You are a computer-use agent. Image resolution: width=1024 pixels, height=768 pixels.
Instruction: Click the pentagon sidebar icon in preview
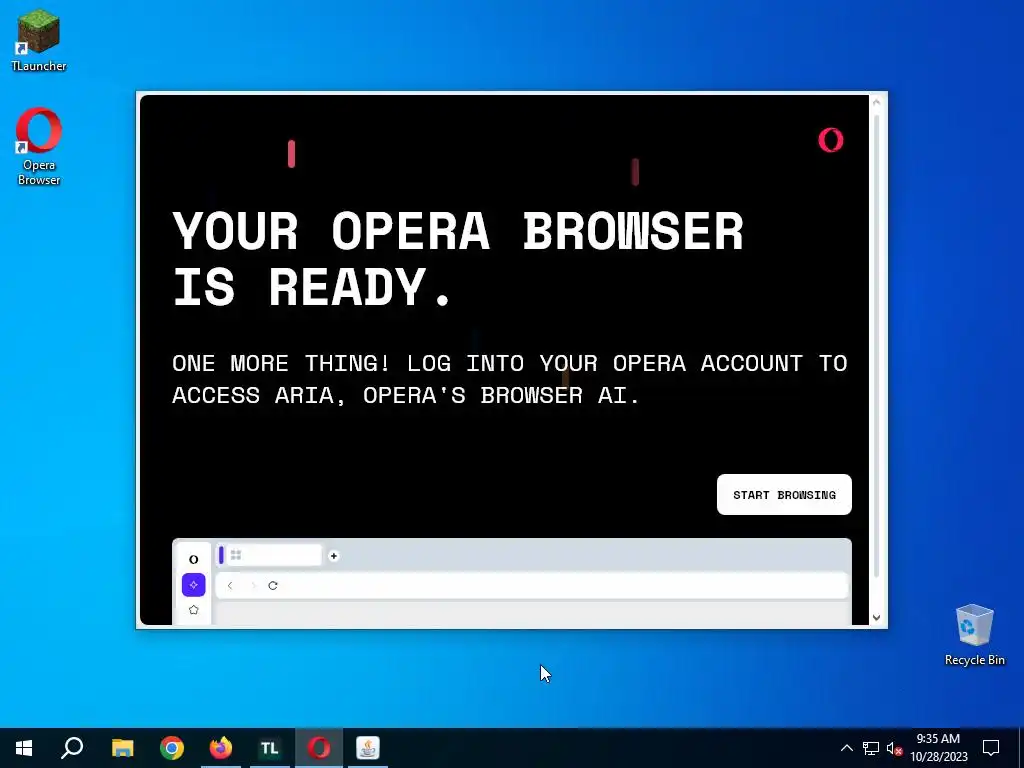[193, 609]
